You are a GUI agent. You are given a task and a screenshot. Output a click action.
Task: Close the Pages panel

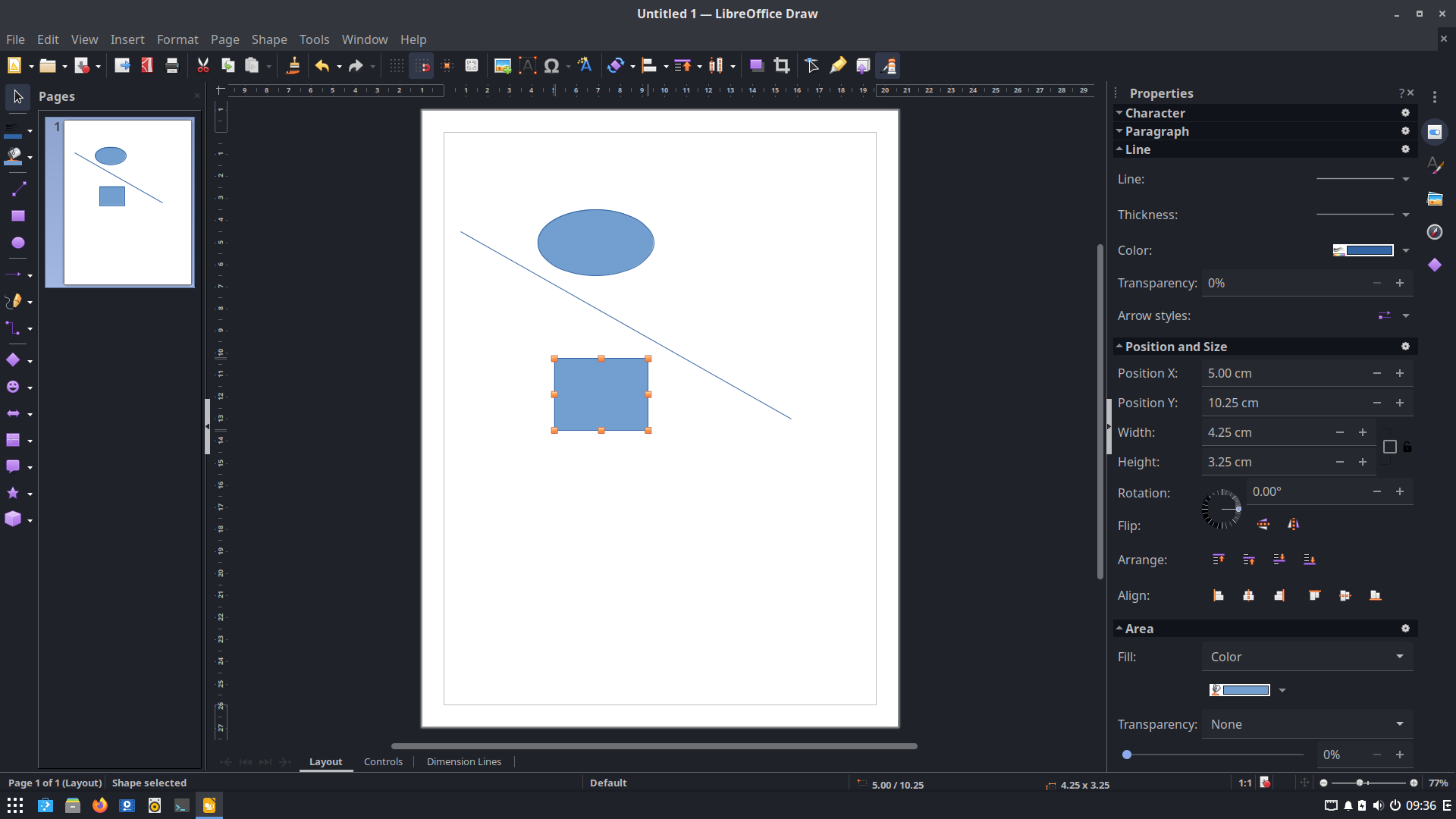[197, 96]
